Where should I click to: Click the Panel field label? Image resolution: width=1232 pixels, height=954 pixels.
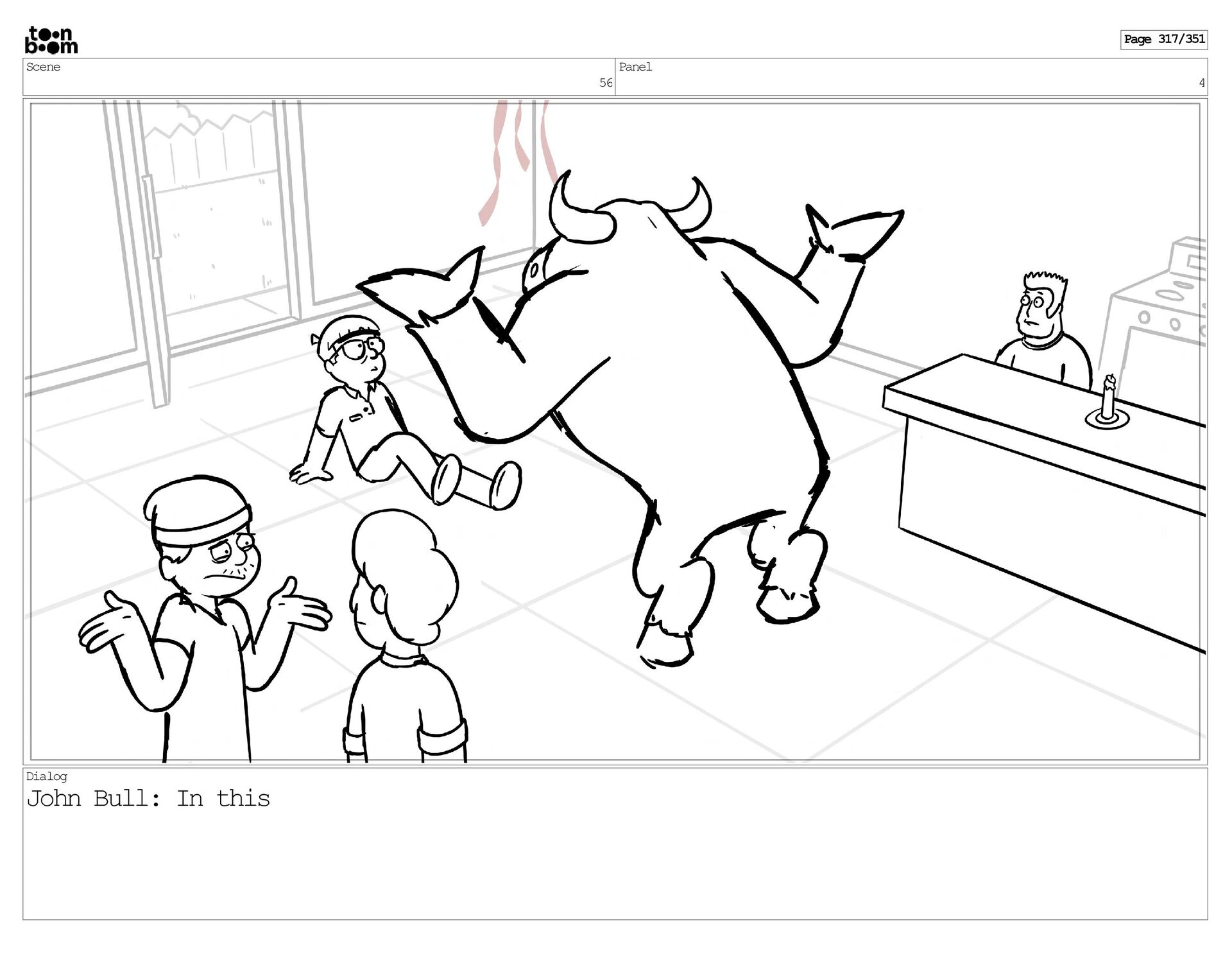click(x=635, y=67)
